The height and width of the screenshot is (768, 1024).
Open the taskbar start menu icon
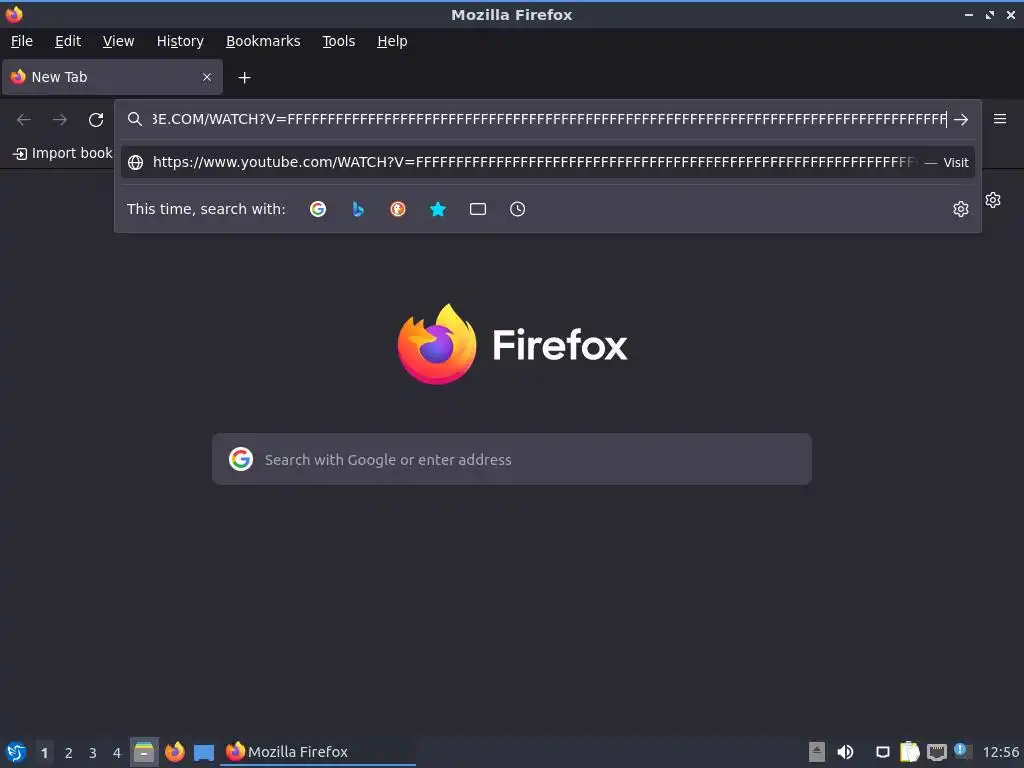[16, 752]
